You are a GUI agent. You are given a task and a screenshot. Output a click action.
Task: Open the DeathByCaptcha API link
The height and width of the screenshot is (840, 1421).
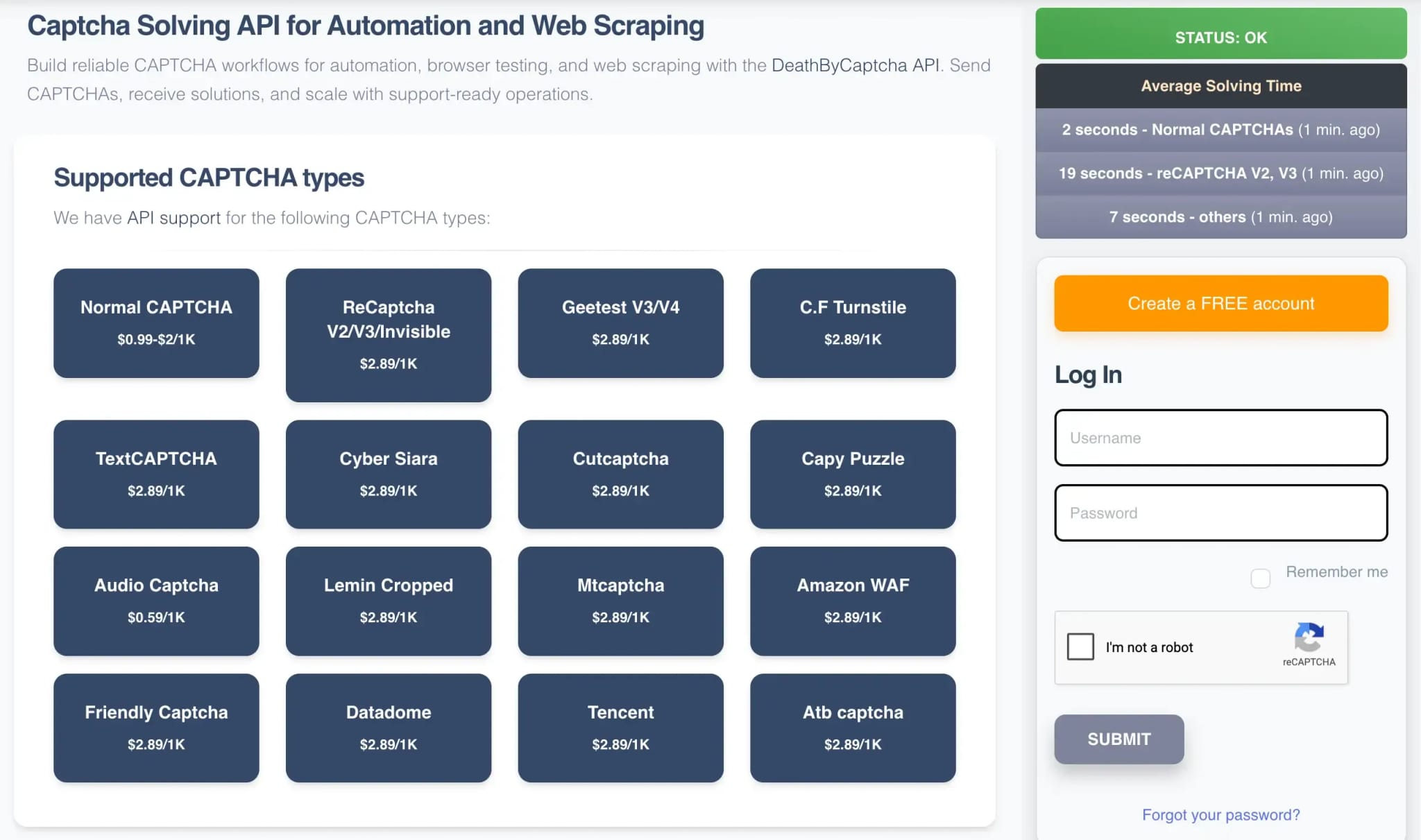[855, 65]
